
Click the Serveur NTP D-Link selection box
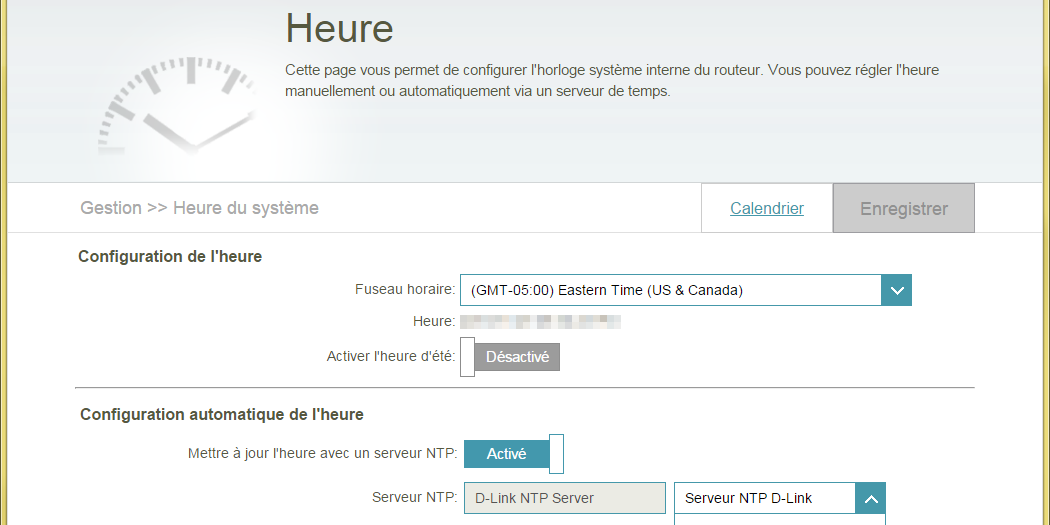765,498
